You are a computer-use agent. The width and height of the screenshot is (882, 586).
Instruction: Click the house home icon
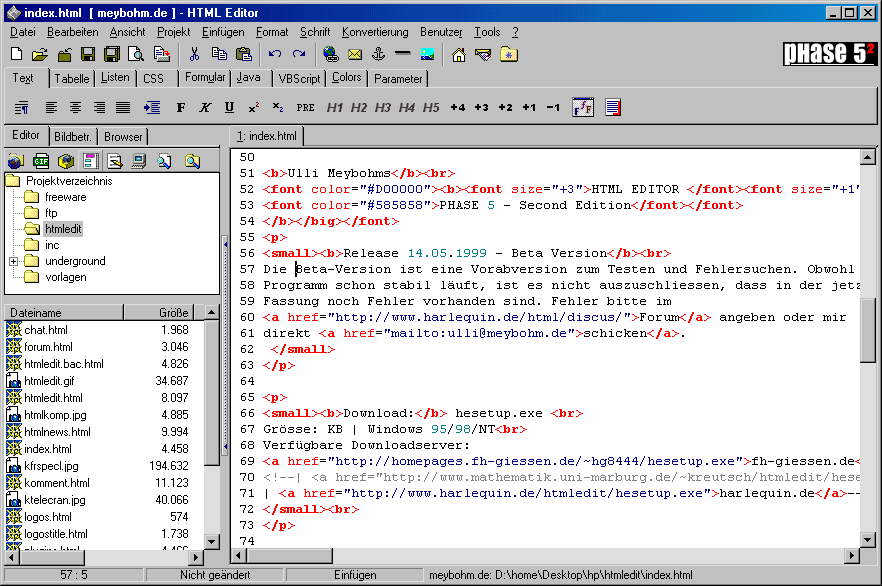tap(459, 55)
